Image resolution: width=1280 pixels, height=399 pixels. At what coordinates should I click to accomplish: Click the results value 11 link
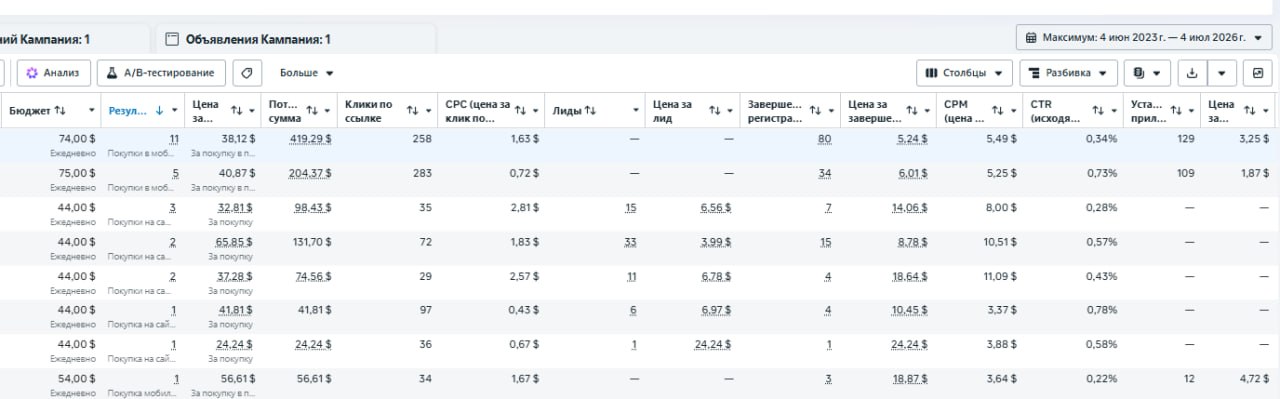tap(174, 139)
